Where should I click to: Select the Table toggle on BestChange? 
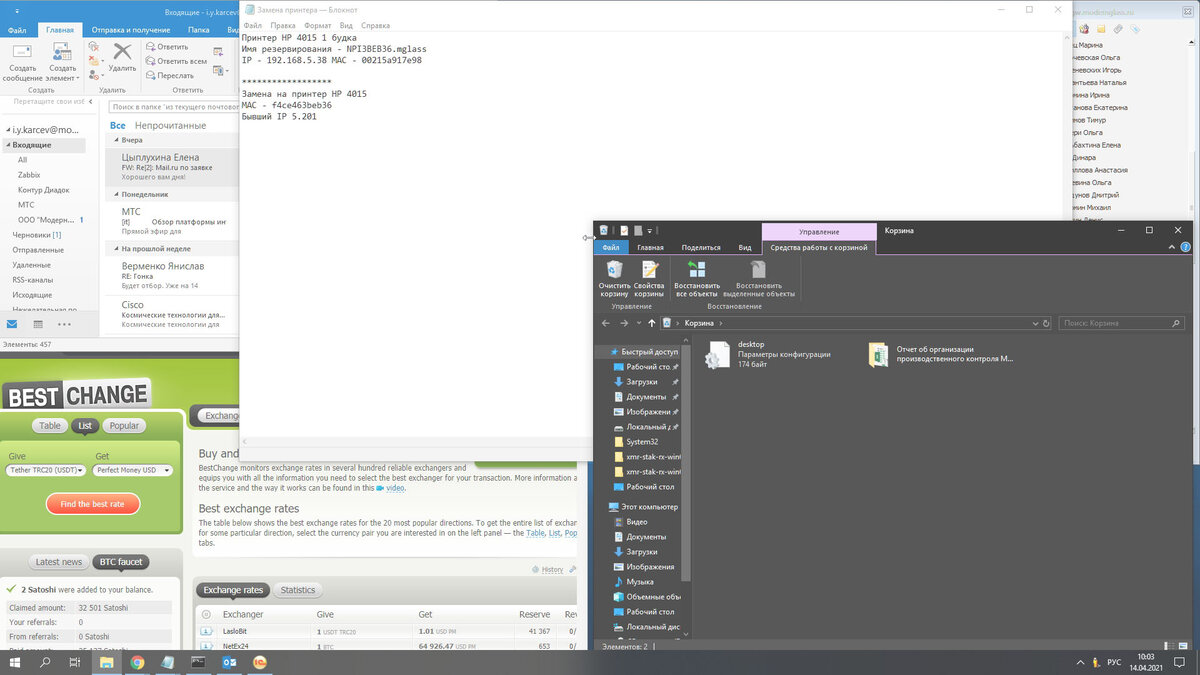50,426
